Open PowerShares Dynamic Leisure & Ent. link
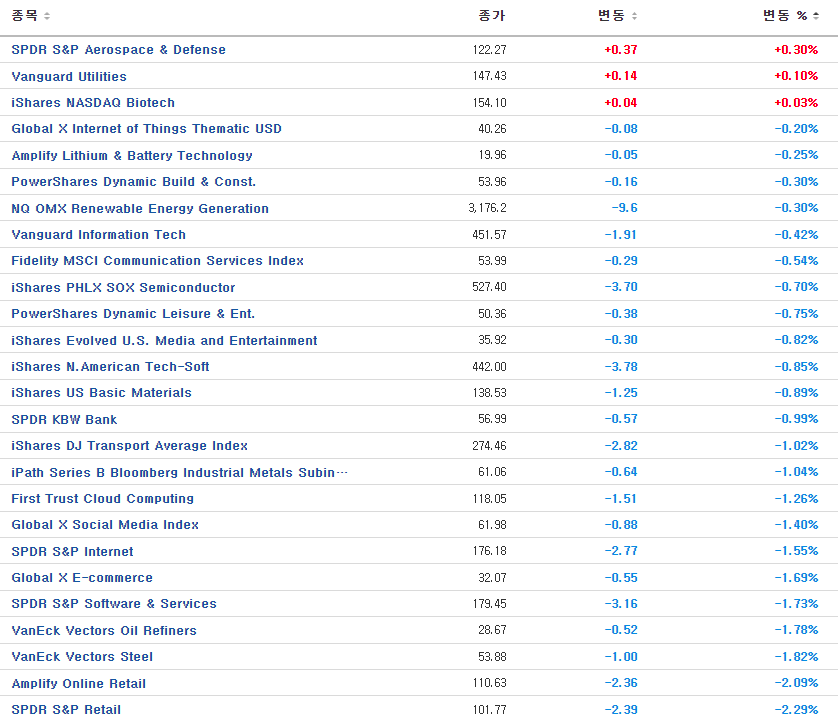 pyautogui.click(x=133, y=314)
